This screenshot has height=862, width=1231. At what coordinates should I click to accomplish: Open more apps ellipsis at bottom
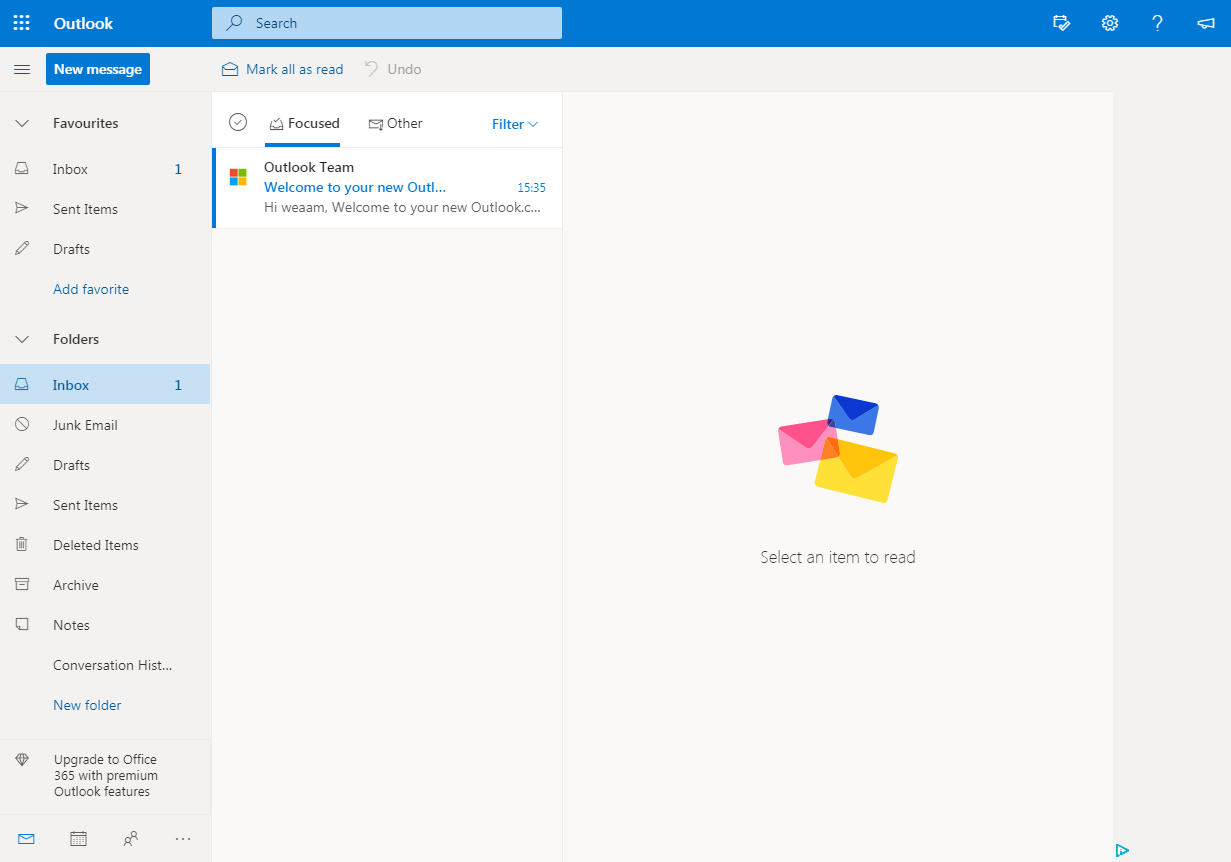point(182,839)
